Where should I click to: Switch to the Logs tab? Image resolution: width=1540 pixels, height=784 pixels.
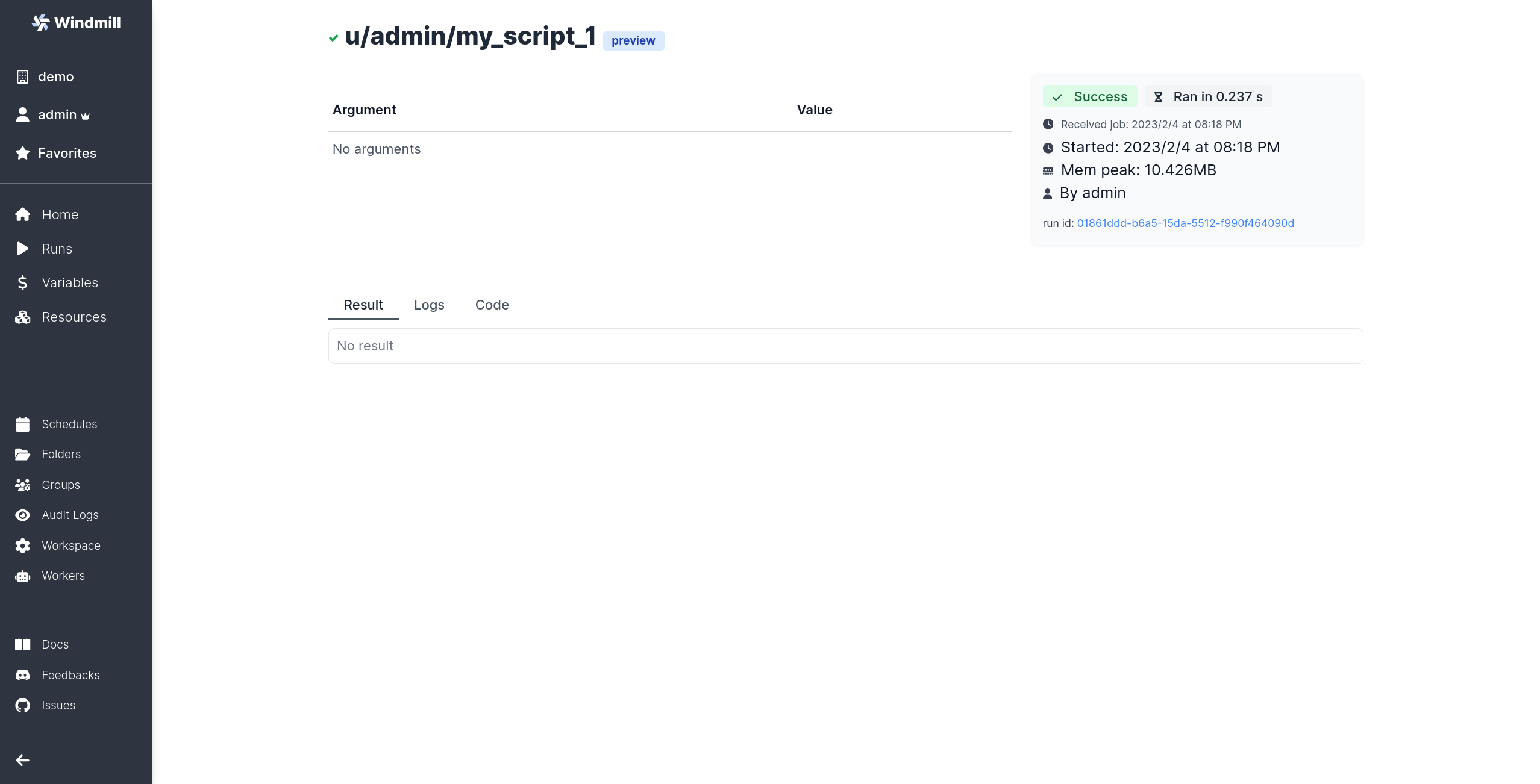click(429, 305)
